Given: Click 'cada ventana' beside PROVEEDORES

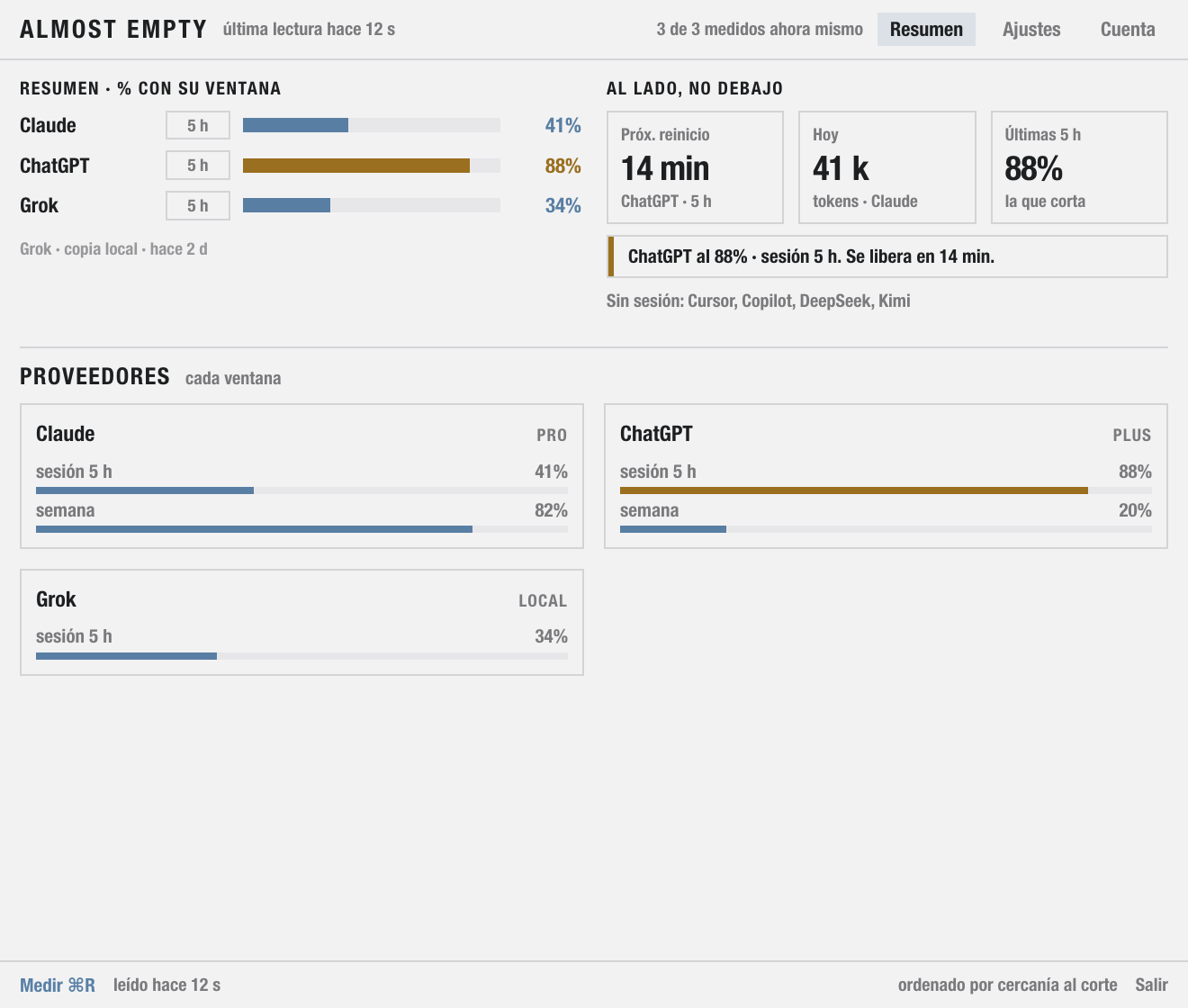Looking at the screenshot, I should [233, 378].
